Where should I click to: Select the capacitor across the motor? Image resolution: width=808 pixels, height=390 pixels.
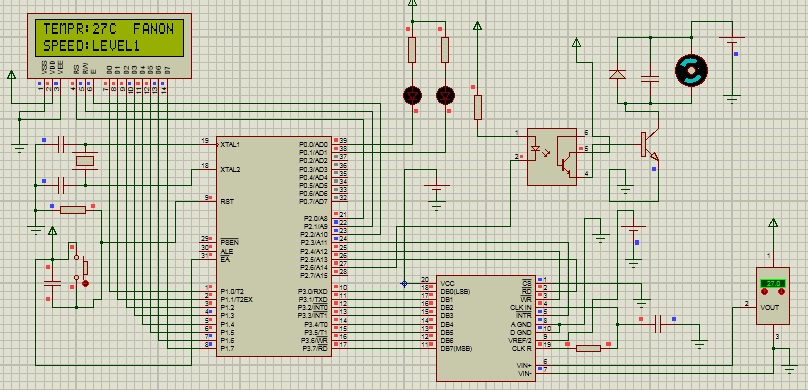(x=650, y=79)
